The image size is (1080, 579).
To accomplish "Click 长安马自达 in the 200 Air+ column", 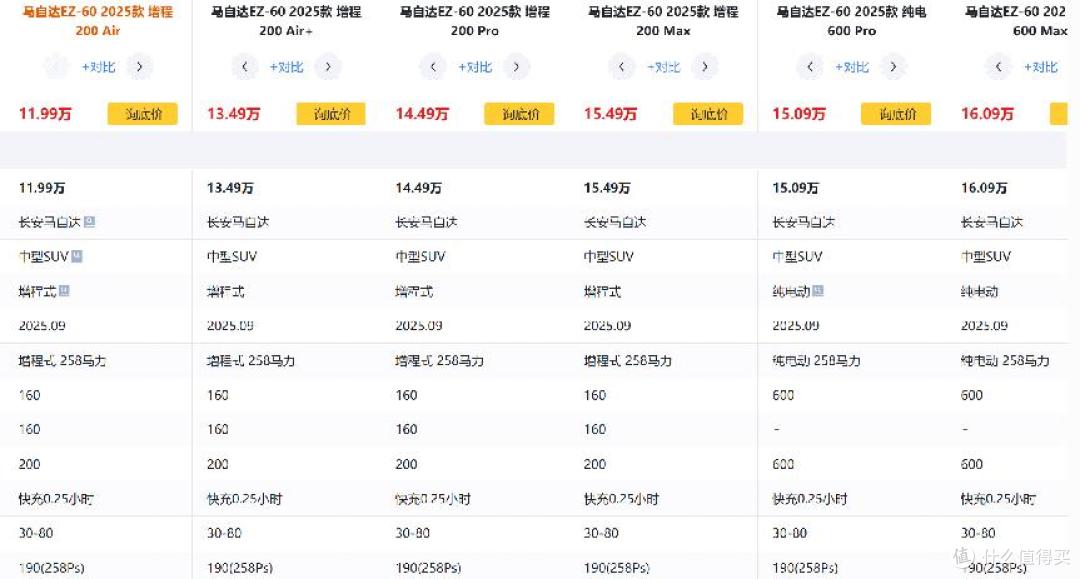I will [x=238, y=222].
